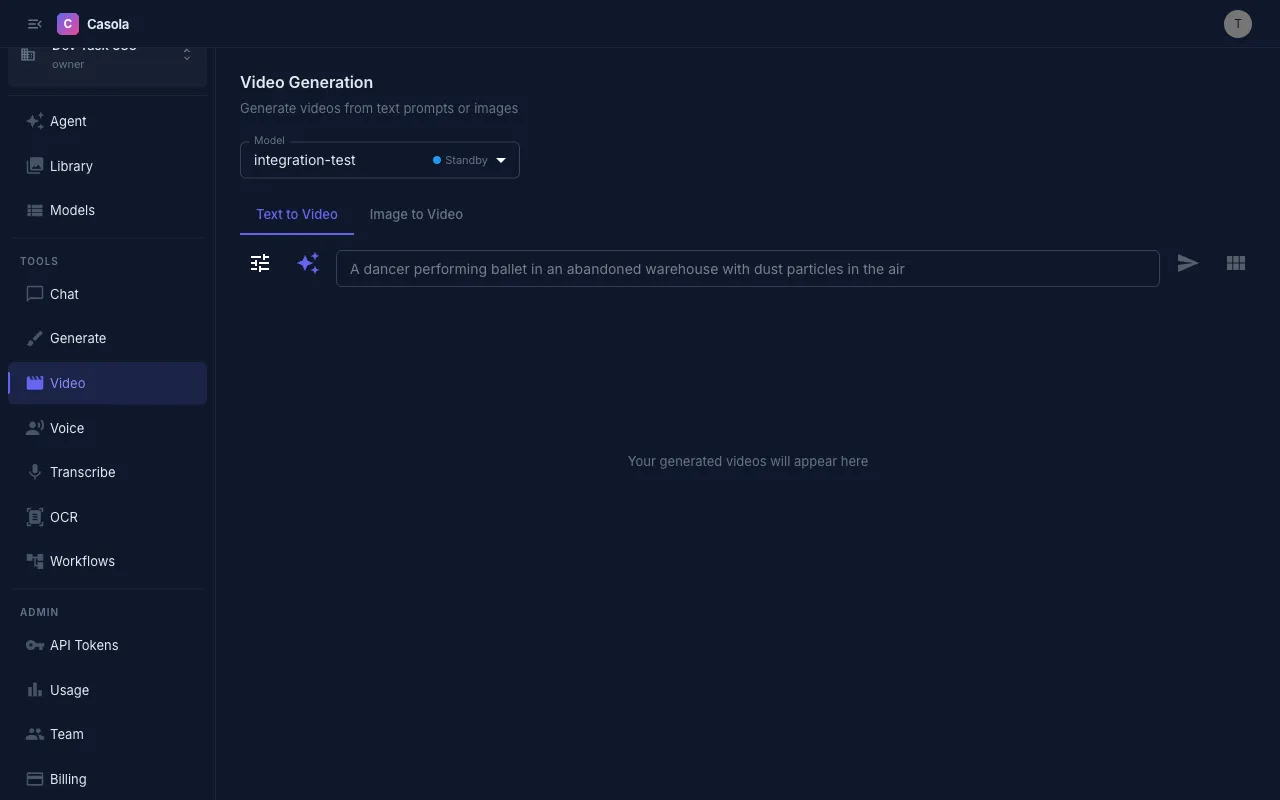Click the send generation arrow button
The width and height of the screenshot is (1280, 800).
pos(1188,263)
